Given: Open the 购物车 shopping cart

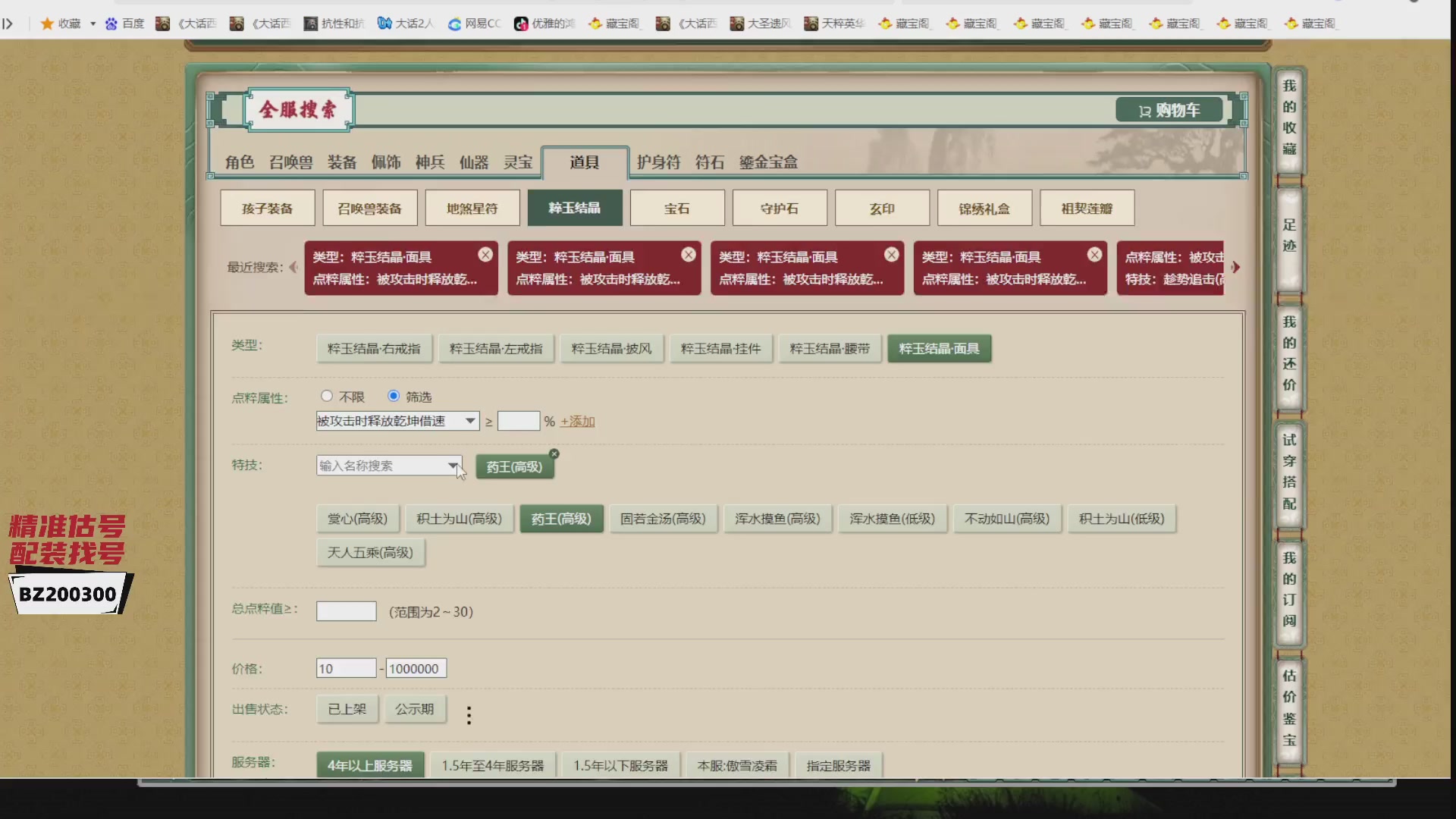Looking at the screenshot, I should pos(1169,111).
